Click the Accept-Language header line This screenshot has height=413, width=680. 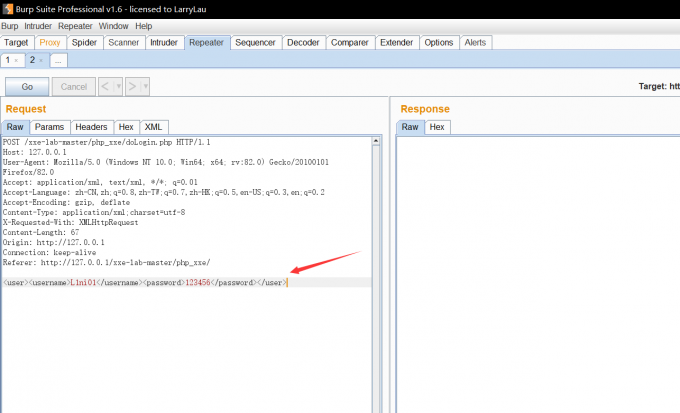coord(163,192)
